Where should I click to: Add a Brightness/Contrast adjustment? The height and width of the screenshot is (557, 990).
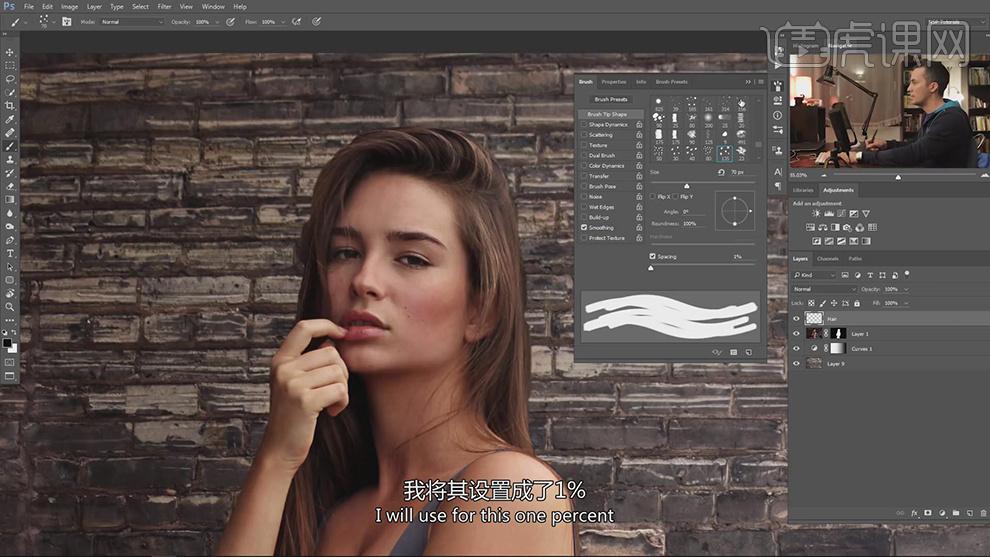click(x=816, y=213)
